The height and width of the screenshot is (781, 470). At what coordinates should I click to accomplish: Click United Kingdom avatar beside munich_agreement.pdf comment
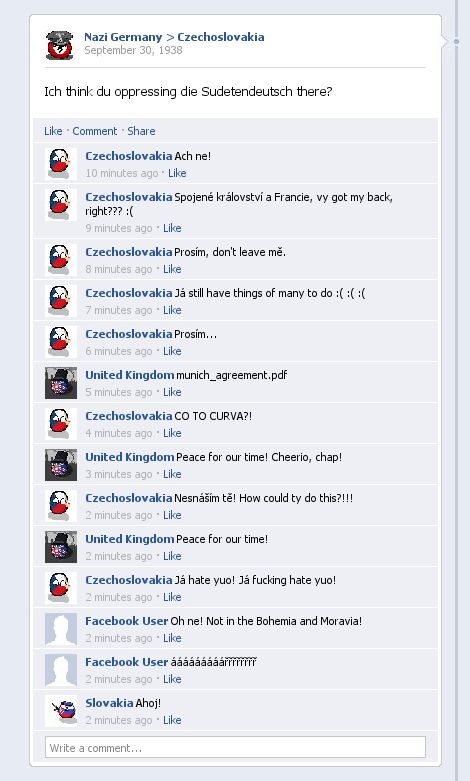tap(61, 383)
